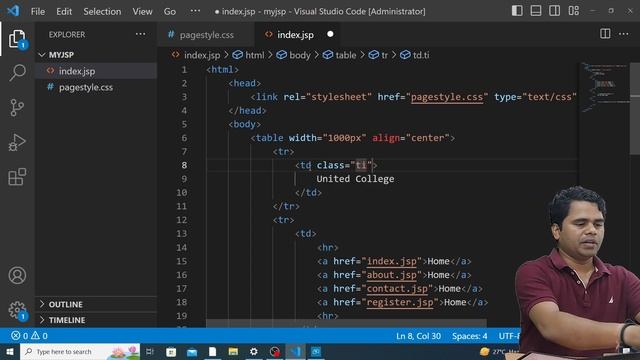Open the Search view in activity bar
This screenshot has width=640, height=360.
(x=17, y=73)
